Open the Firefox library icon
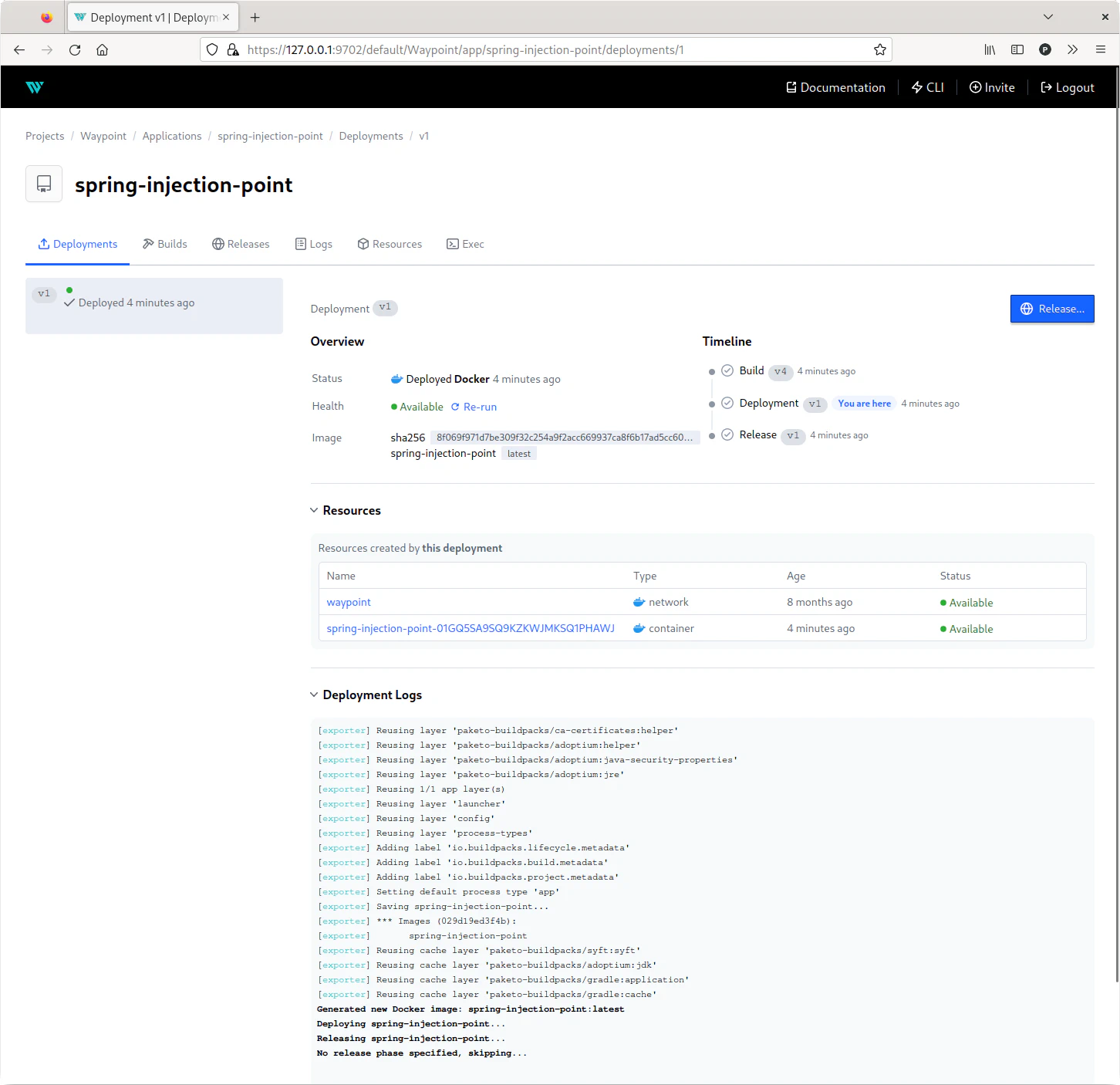The width and height of the screenshot is (1120, 1085). coord(990,50)
